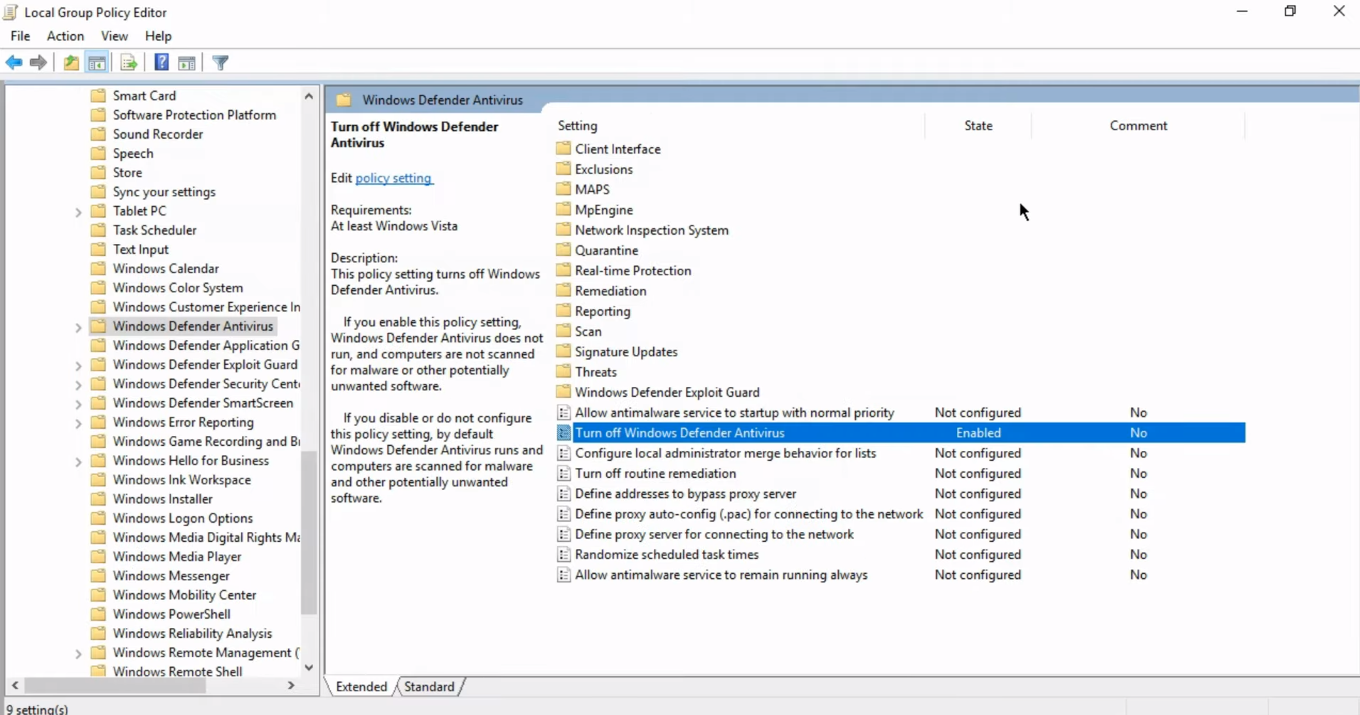Select Windows Ink Workspace in the tree
This screenshot has height=715, width=1360.
pos(181,480)
